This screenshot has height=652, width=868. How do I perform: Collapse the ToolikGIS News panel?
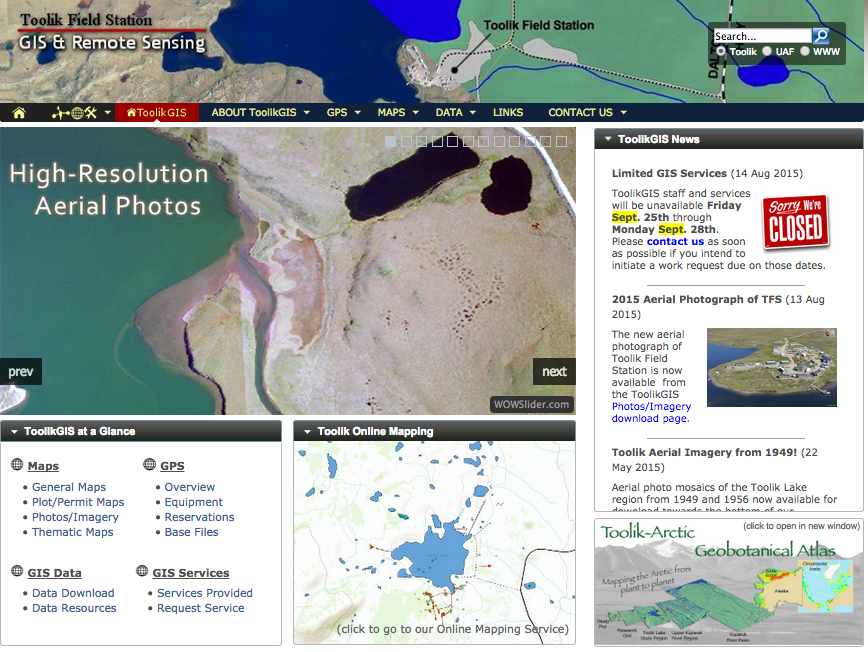pos(608,139)
